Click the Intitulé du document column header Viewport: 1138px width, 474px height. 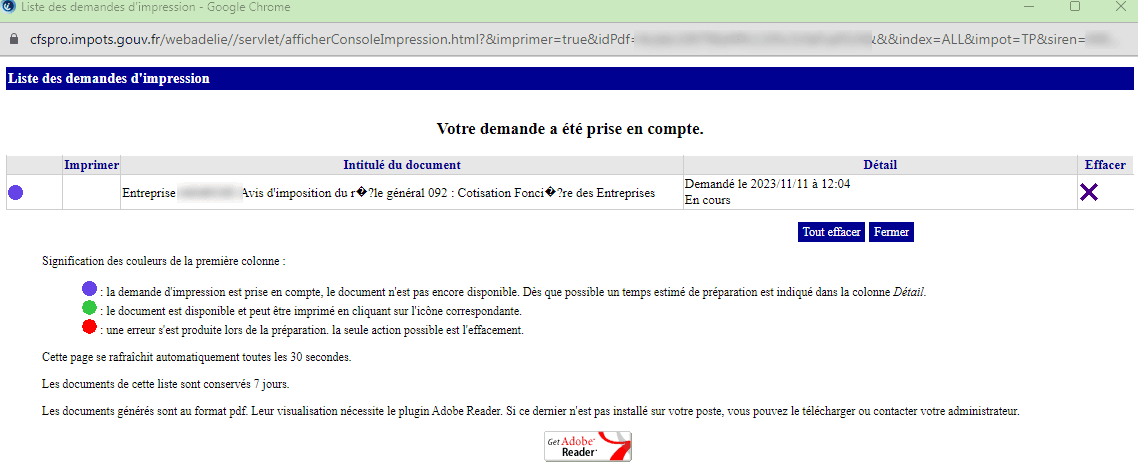[402, 165]
